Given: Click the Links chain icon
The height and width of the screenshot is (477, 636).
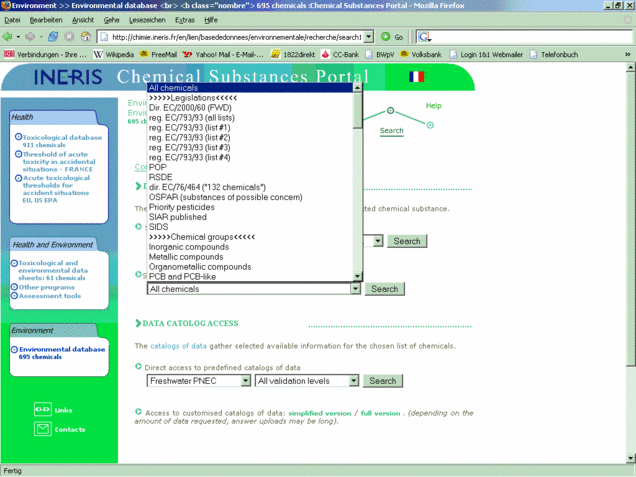Looking at the screenshot, I should point(43,409).
